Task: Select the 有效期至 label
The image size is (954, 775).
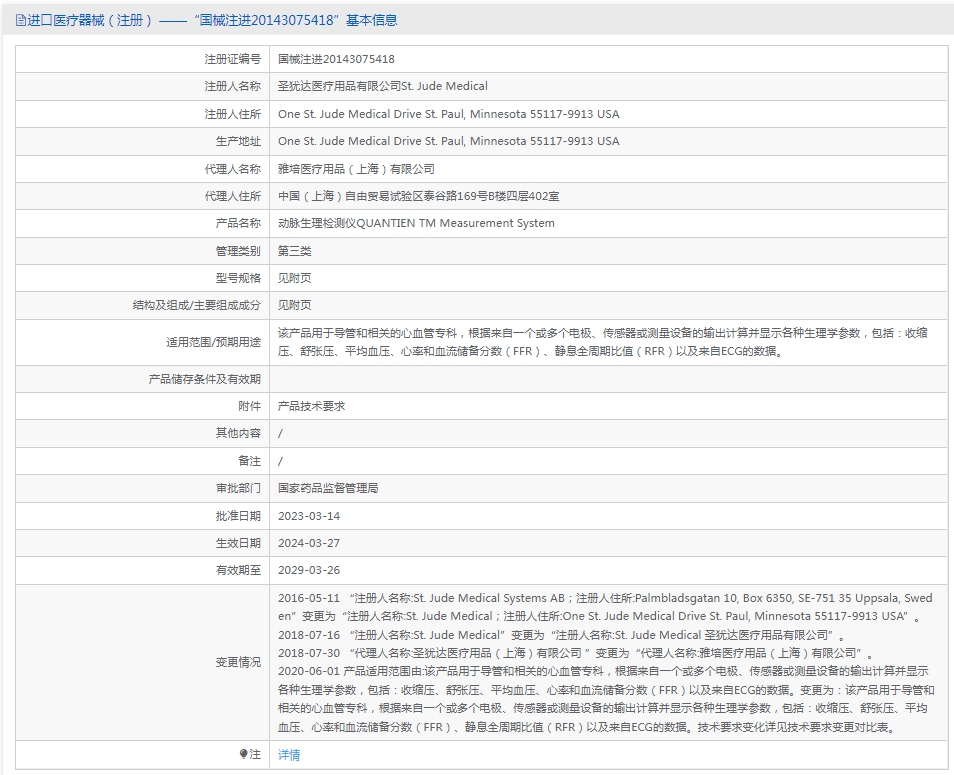Action: pyautogui.click(x=238, y=570)
